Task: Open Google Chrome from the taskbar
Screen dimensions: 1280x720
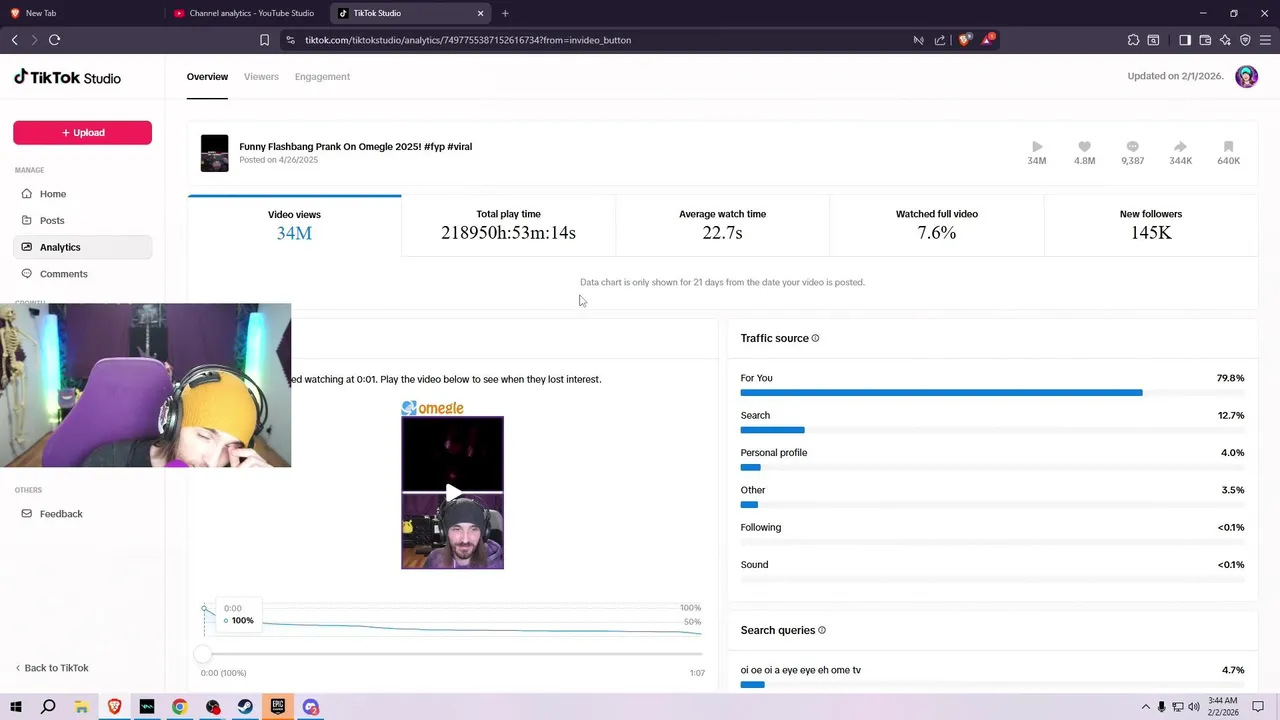Action: pyautogui.click(x=179, y=707)
